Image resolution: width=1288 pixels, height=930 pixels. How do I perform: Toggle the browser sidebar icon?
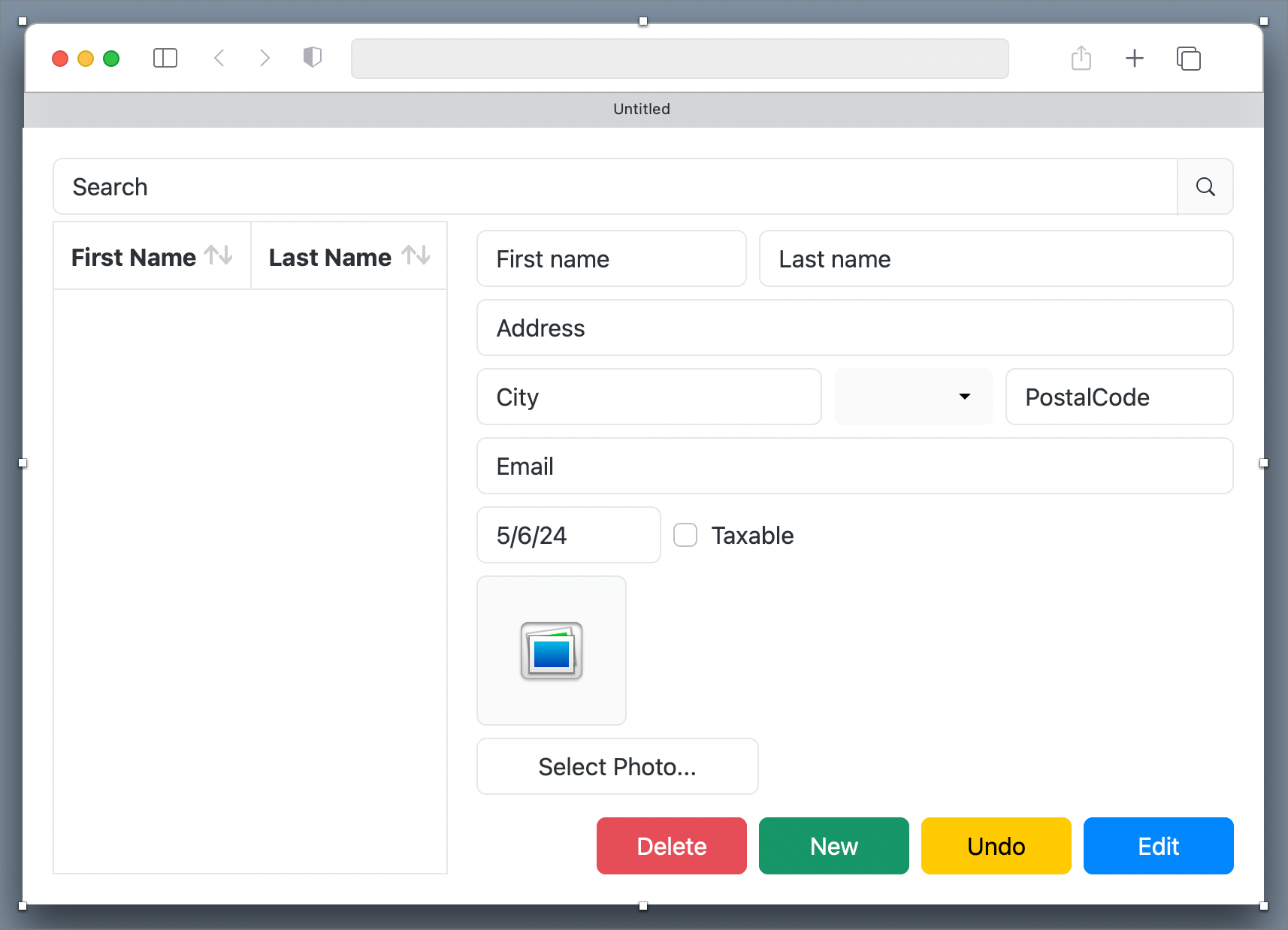point(165,58)
